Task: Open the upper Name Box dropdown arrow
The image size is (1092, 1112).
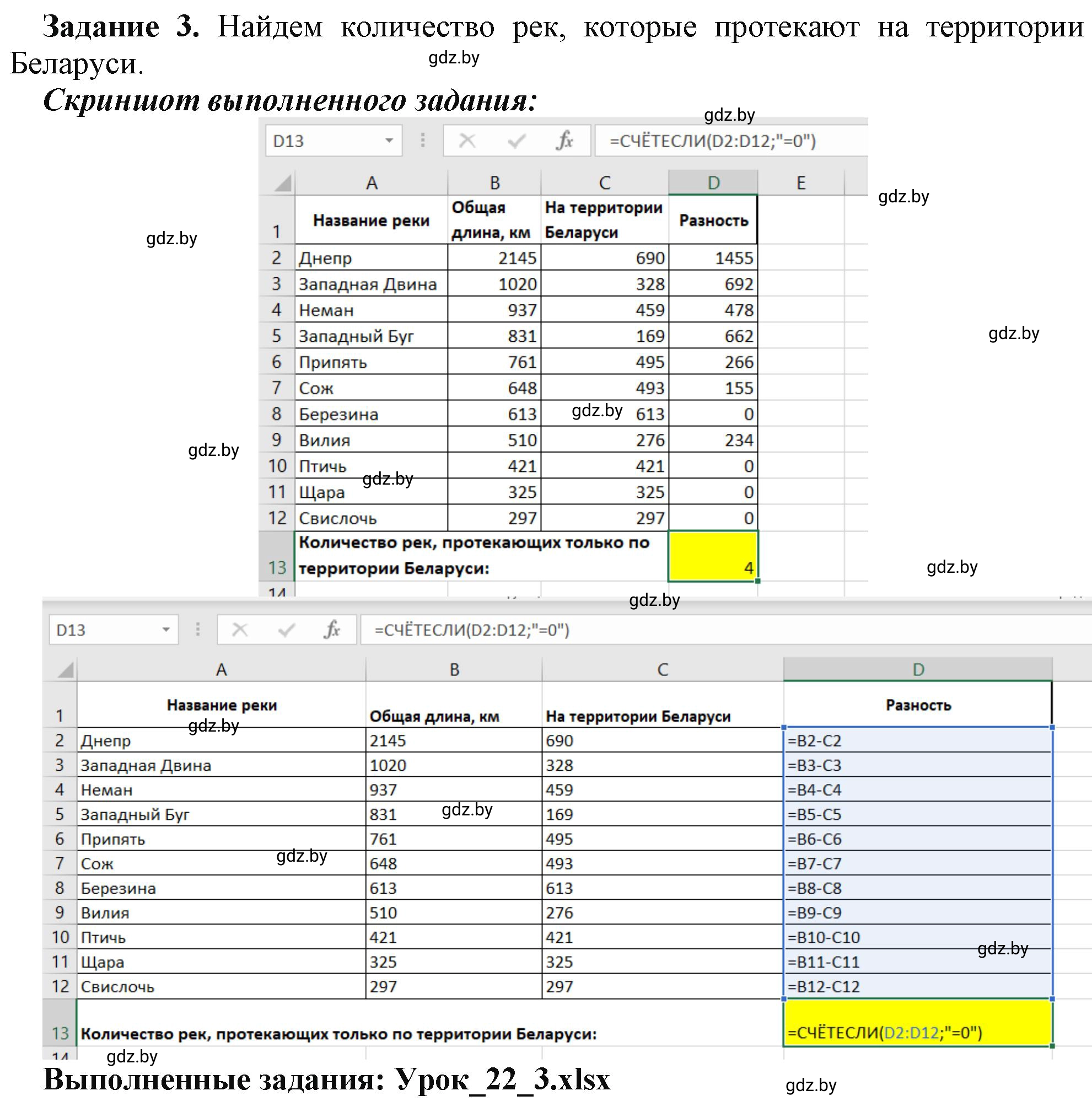Action: tap(389, 141)
